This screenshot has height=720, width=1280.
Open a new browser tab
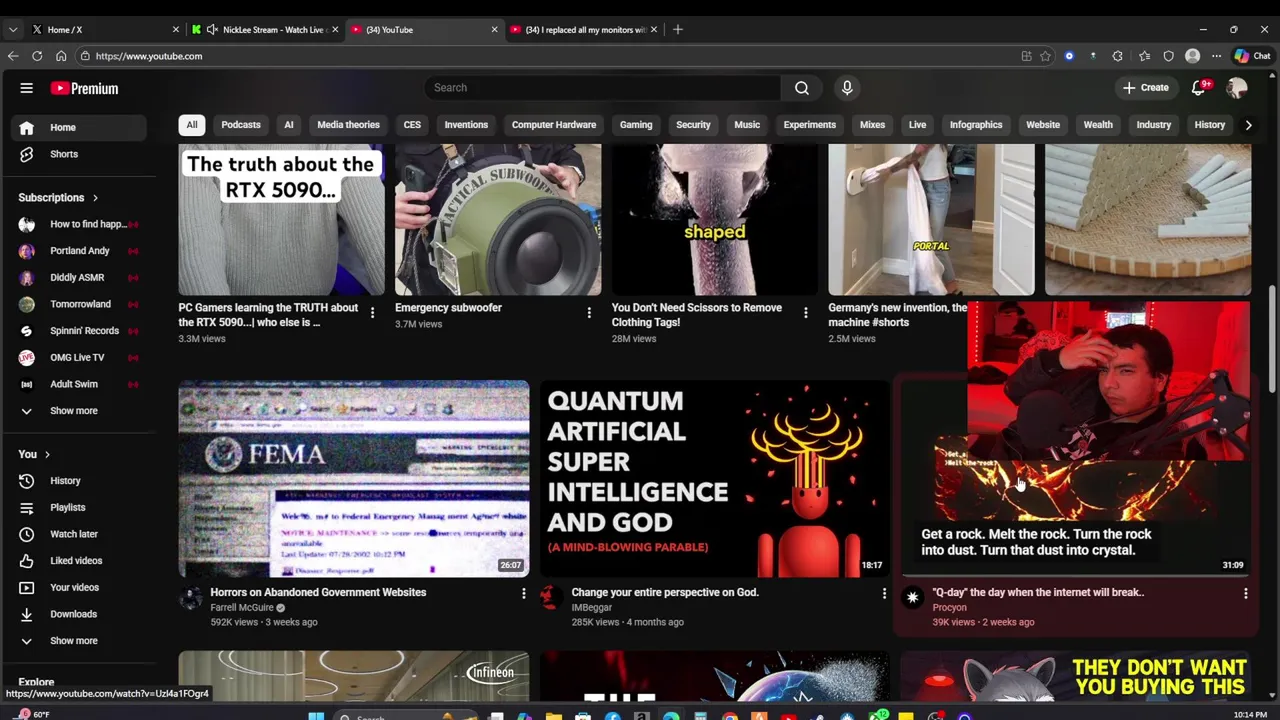[x=678, y=30]
